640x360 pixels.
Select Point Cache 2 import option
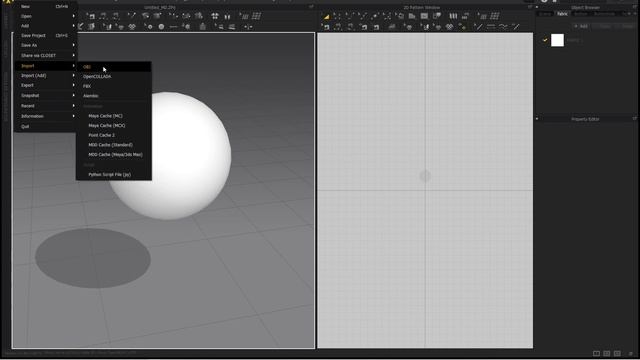(113, 135)
